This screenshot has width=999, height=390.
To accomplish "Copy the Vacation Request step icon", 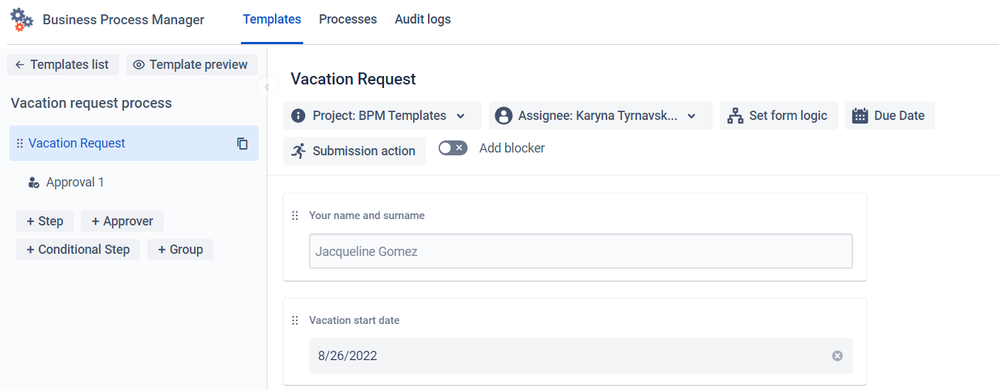I will (x=242, y=143).
